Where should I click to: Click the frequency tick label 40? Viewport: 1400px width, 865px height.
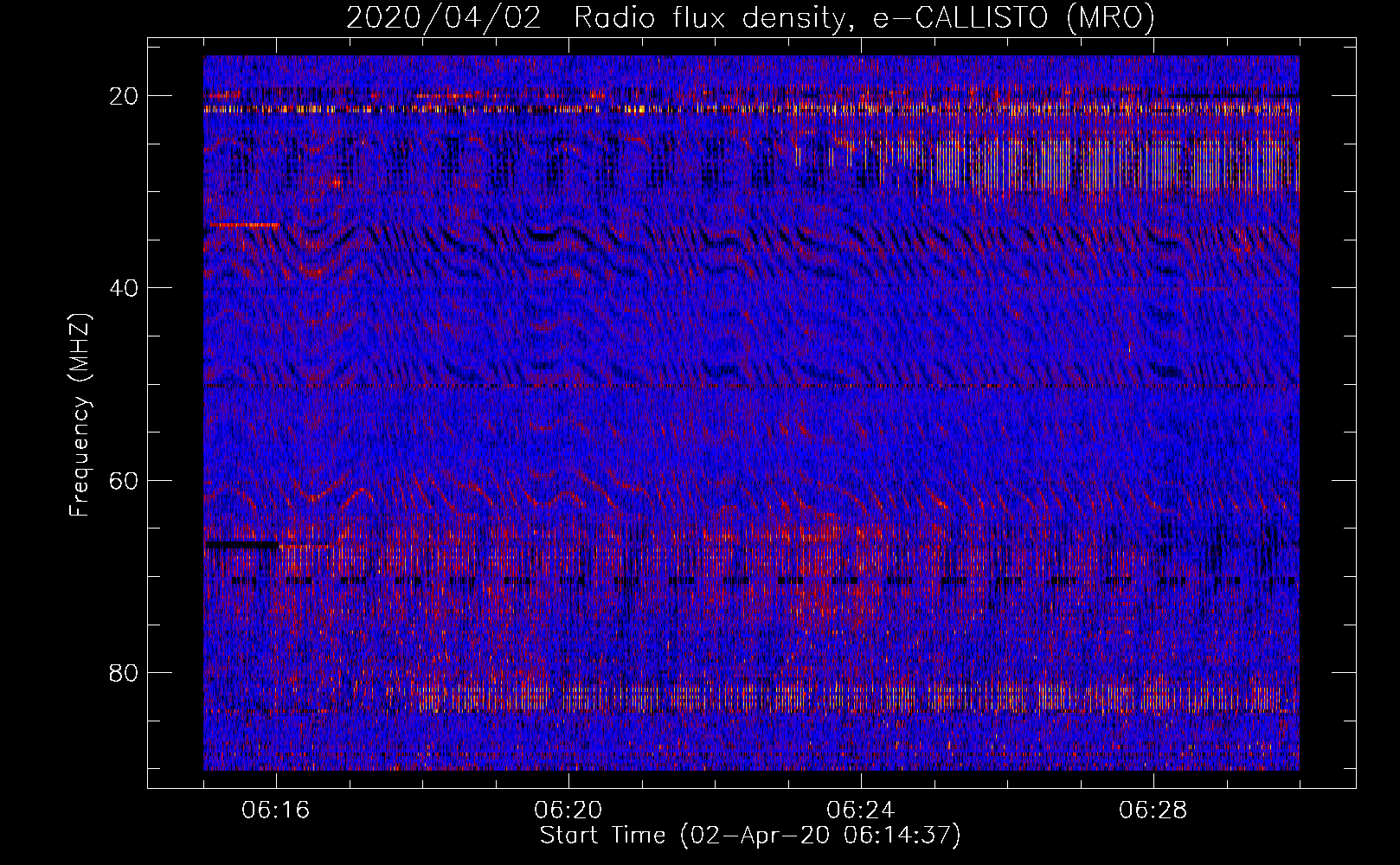[x=124, y=288]
